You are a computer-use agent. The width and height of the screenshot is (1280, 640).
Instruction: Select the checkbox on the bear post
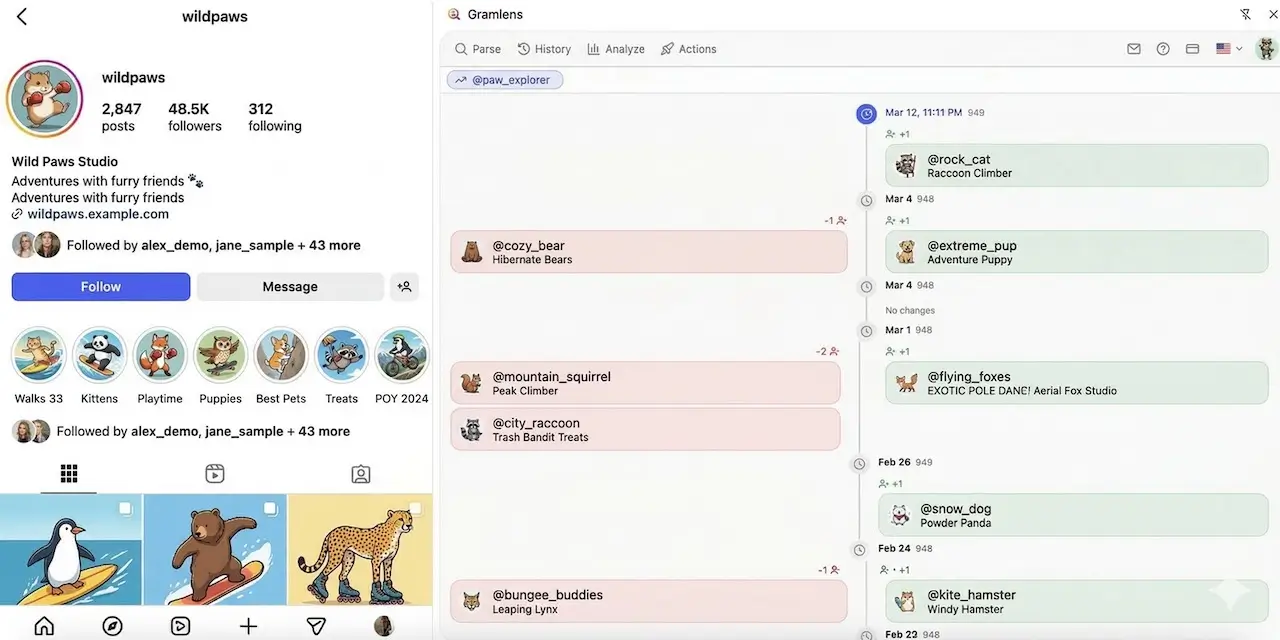pos(270,509)
